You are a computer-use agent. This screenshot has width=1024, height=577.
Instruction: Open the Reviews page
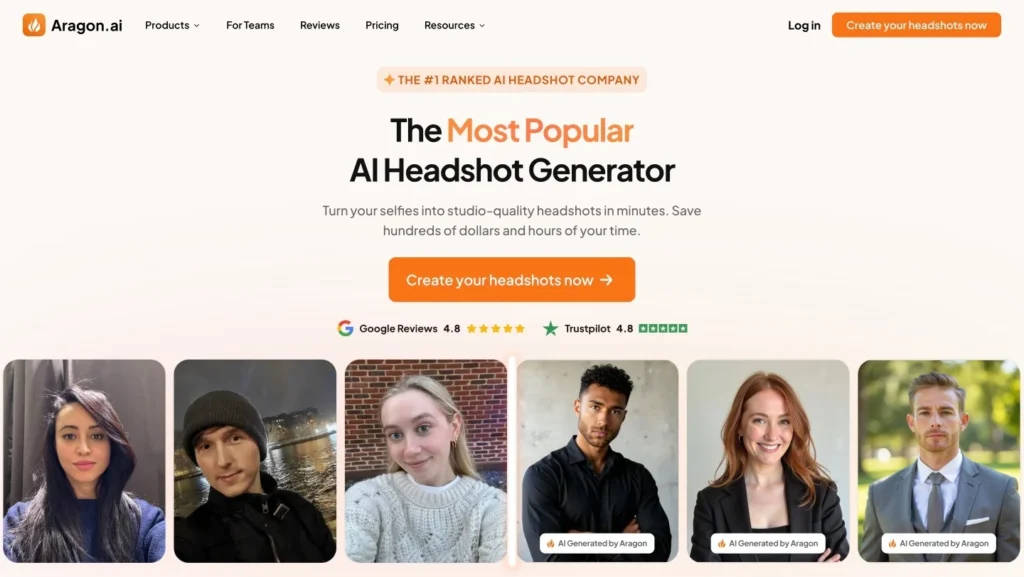pyautogui.click(x=320, y=25)
